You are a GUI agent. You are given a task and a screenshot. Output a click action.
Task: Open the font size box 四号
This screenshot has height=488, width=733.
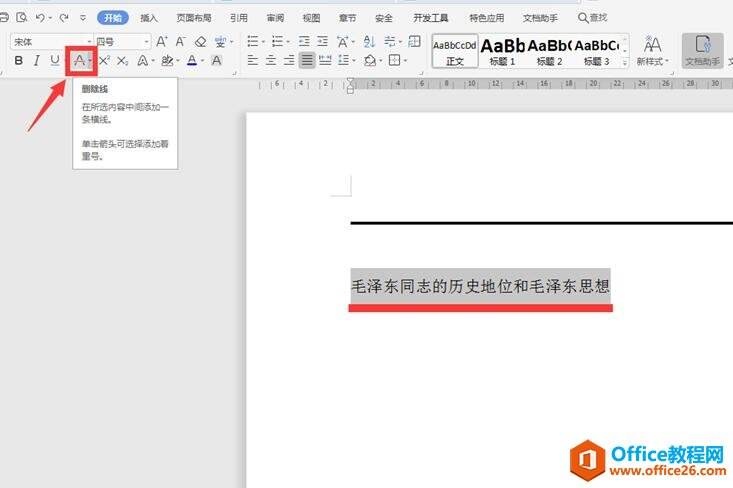tap(122, 42)
